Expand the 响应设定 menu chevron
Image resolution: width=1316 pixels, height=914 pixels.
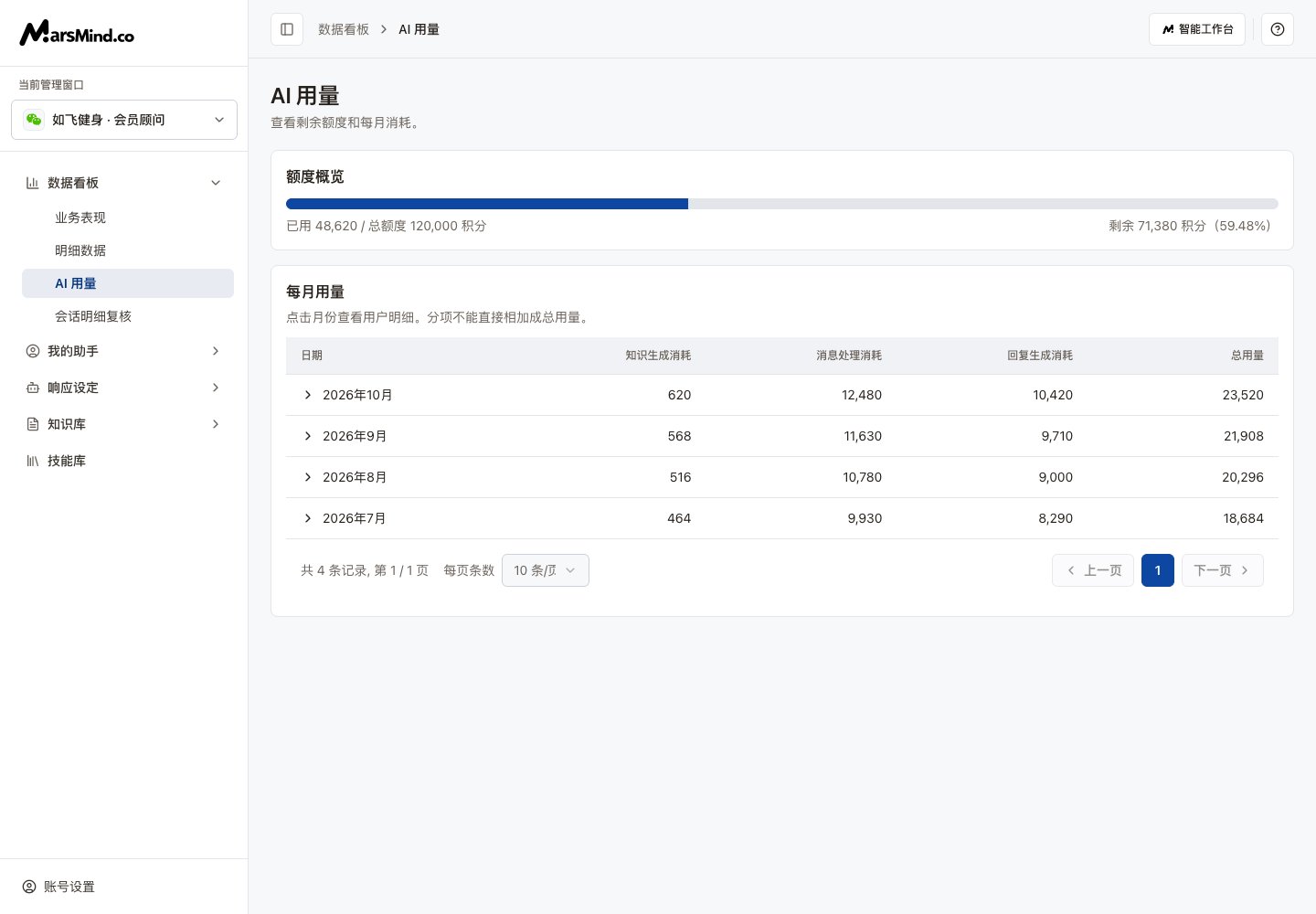(216, 388)
